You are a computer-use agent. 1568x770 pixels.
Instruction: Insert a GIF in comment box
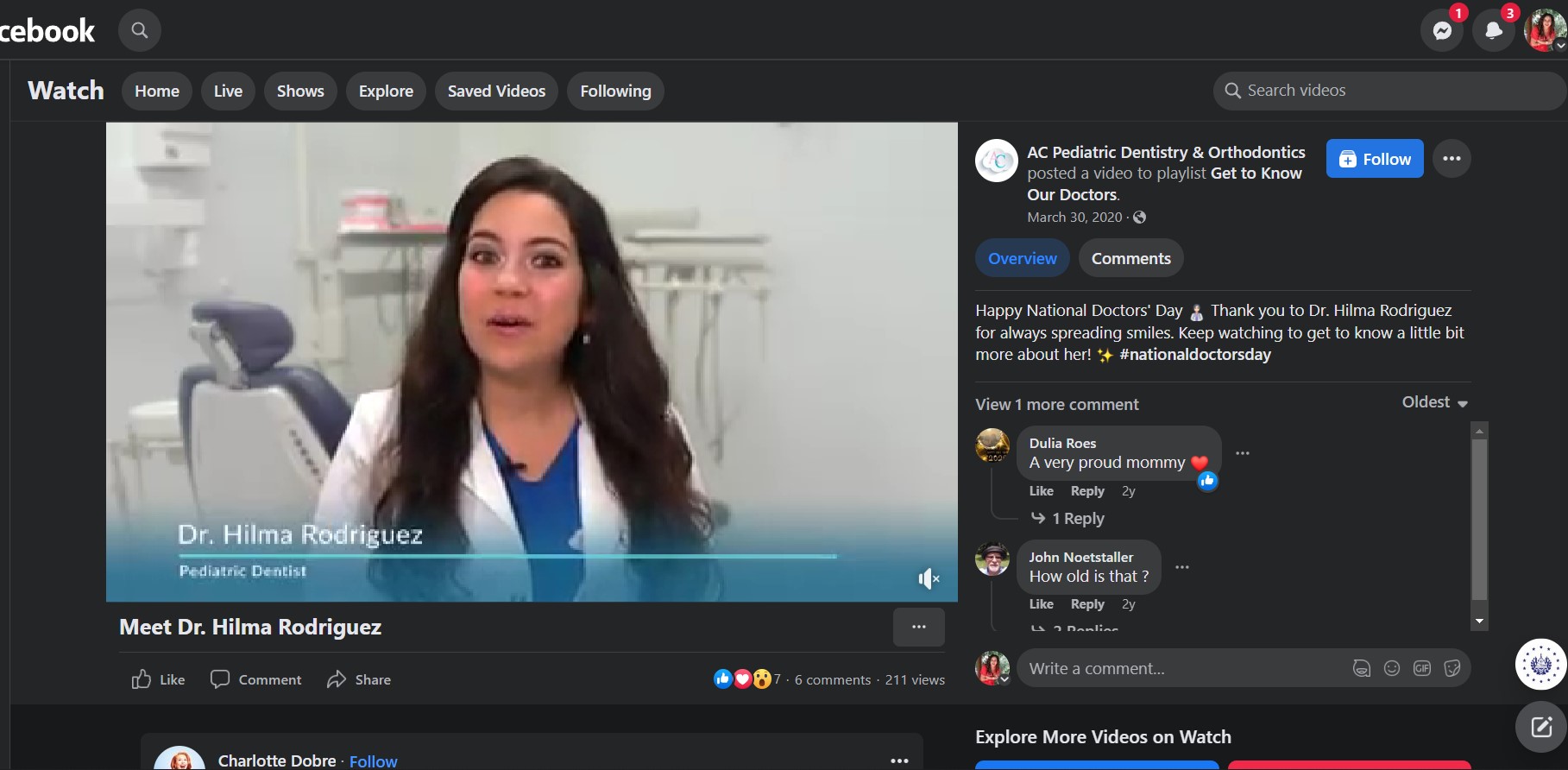pyautogui.click(x=1421, y=668)
